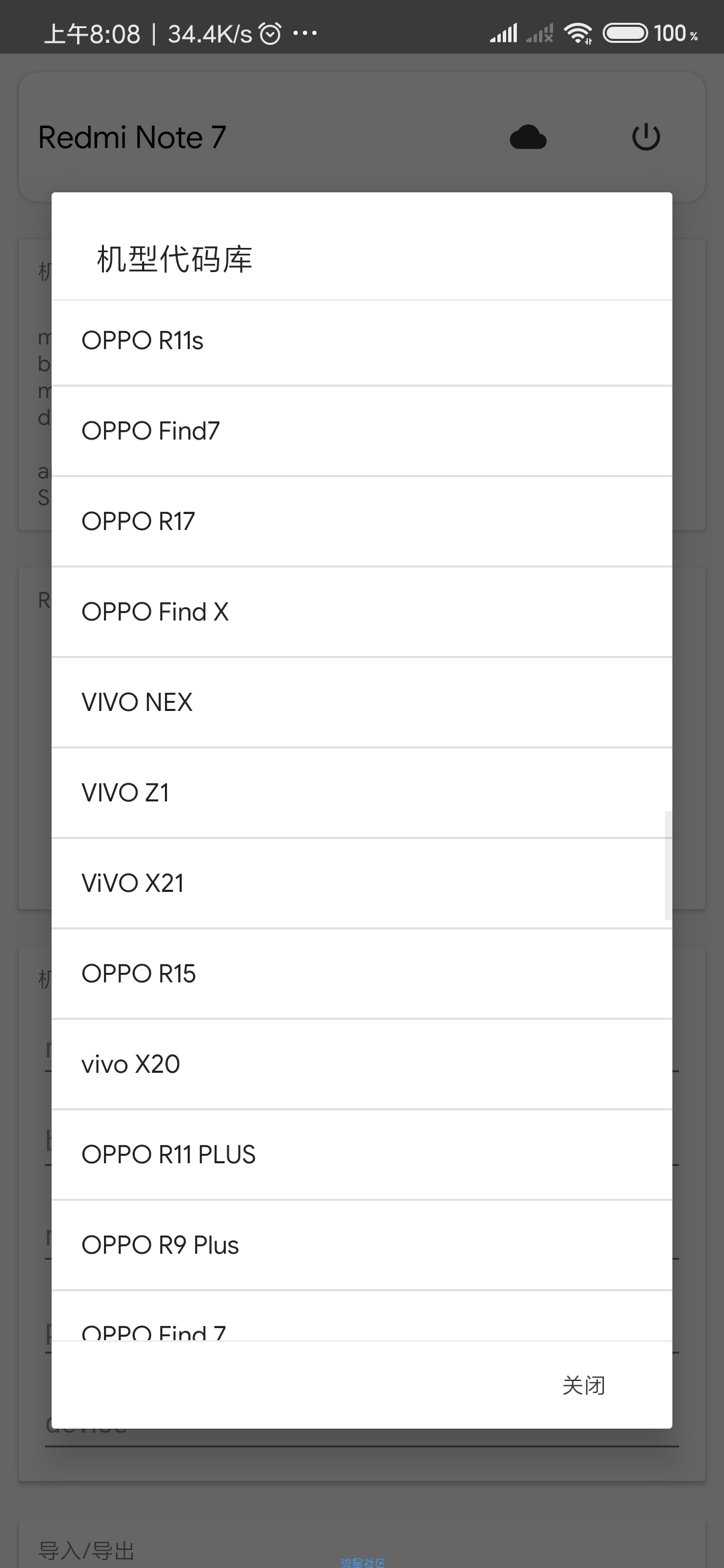Choose OPPO Find7 entry

point(362,431)
